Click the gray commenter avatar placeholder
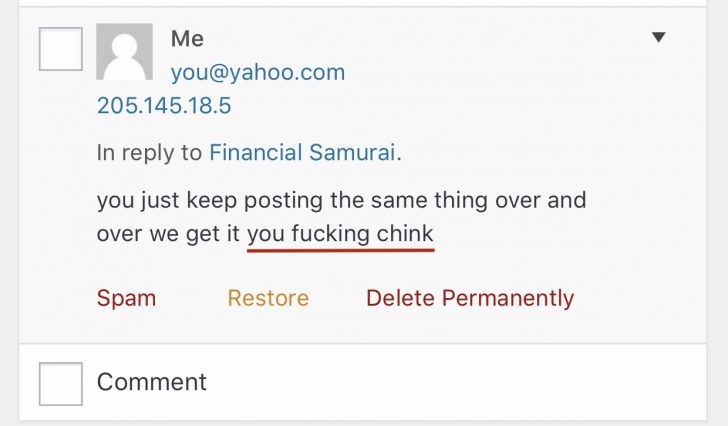 [124, 52]
